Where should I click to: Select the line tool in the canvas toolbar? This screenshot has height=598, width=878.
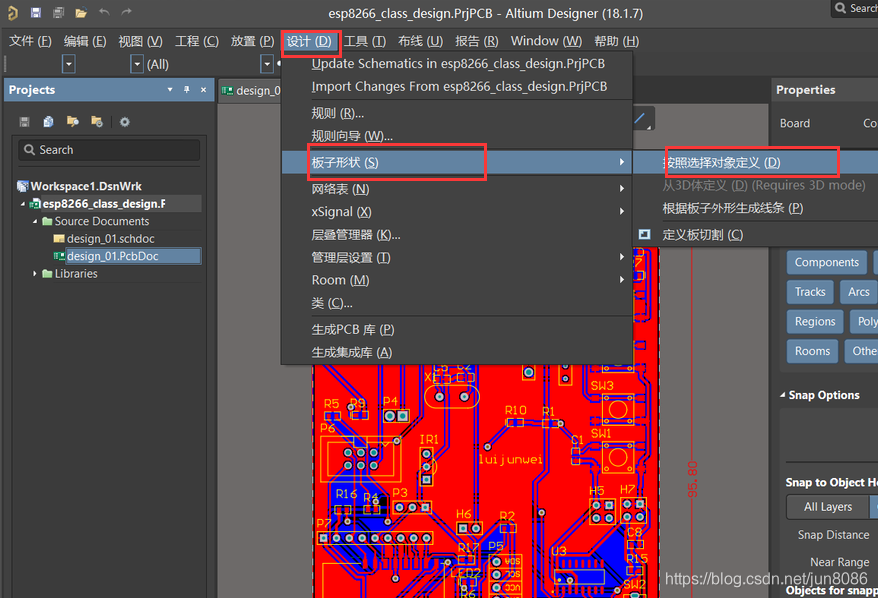tap(641, 119)
